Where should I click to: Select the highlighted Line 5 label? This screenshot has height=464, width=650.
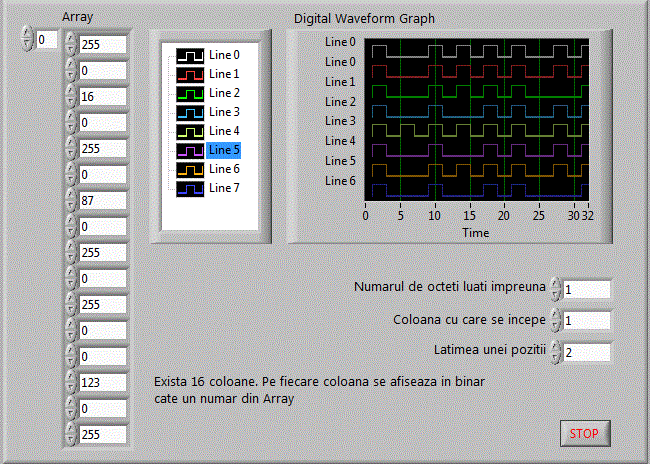(x=224, y=150)
